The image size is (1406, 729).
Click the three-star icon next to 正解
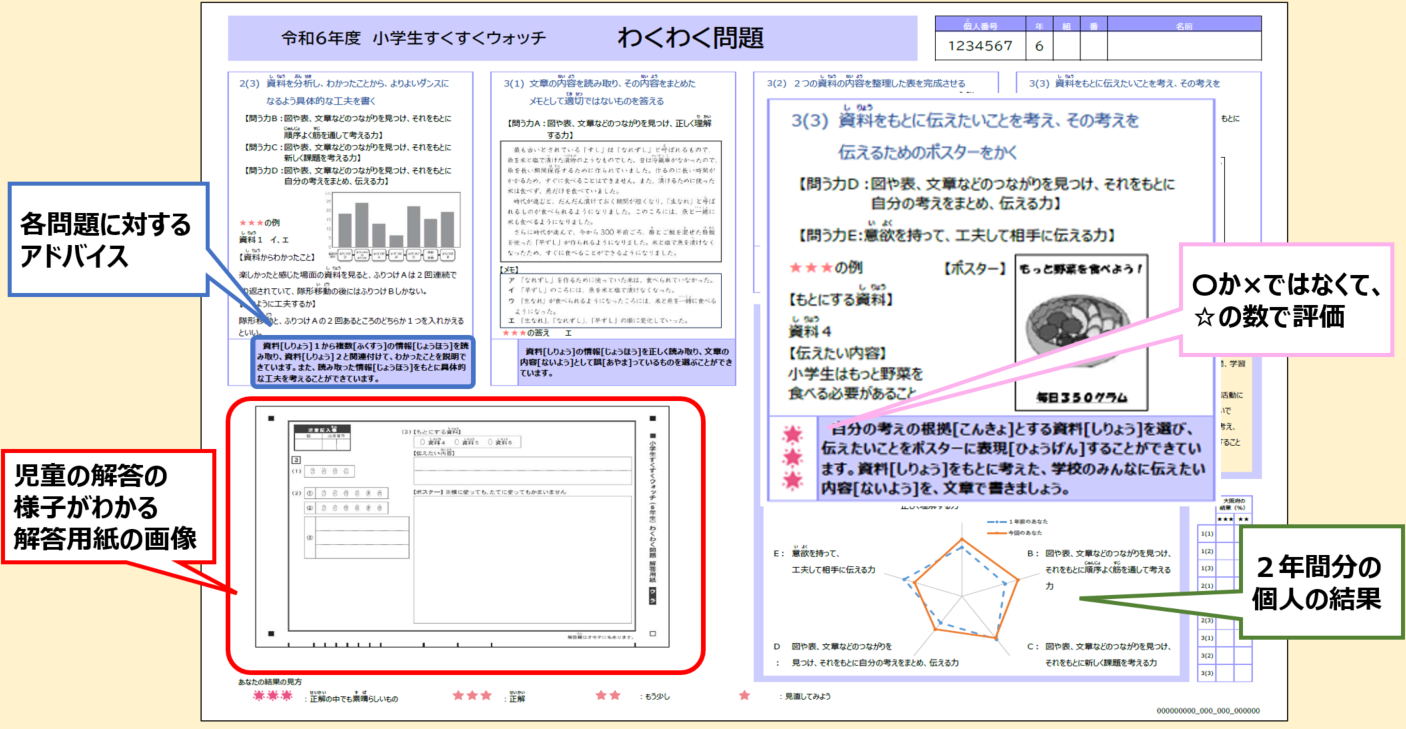tap(472, 695)
